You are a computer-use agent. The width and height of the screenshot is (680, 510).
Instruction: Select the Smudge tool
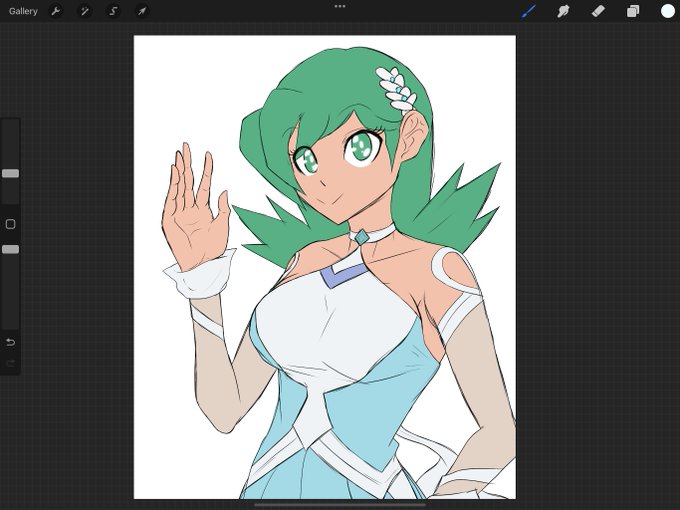tap(563, 11)
